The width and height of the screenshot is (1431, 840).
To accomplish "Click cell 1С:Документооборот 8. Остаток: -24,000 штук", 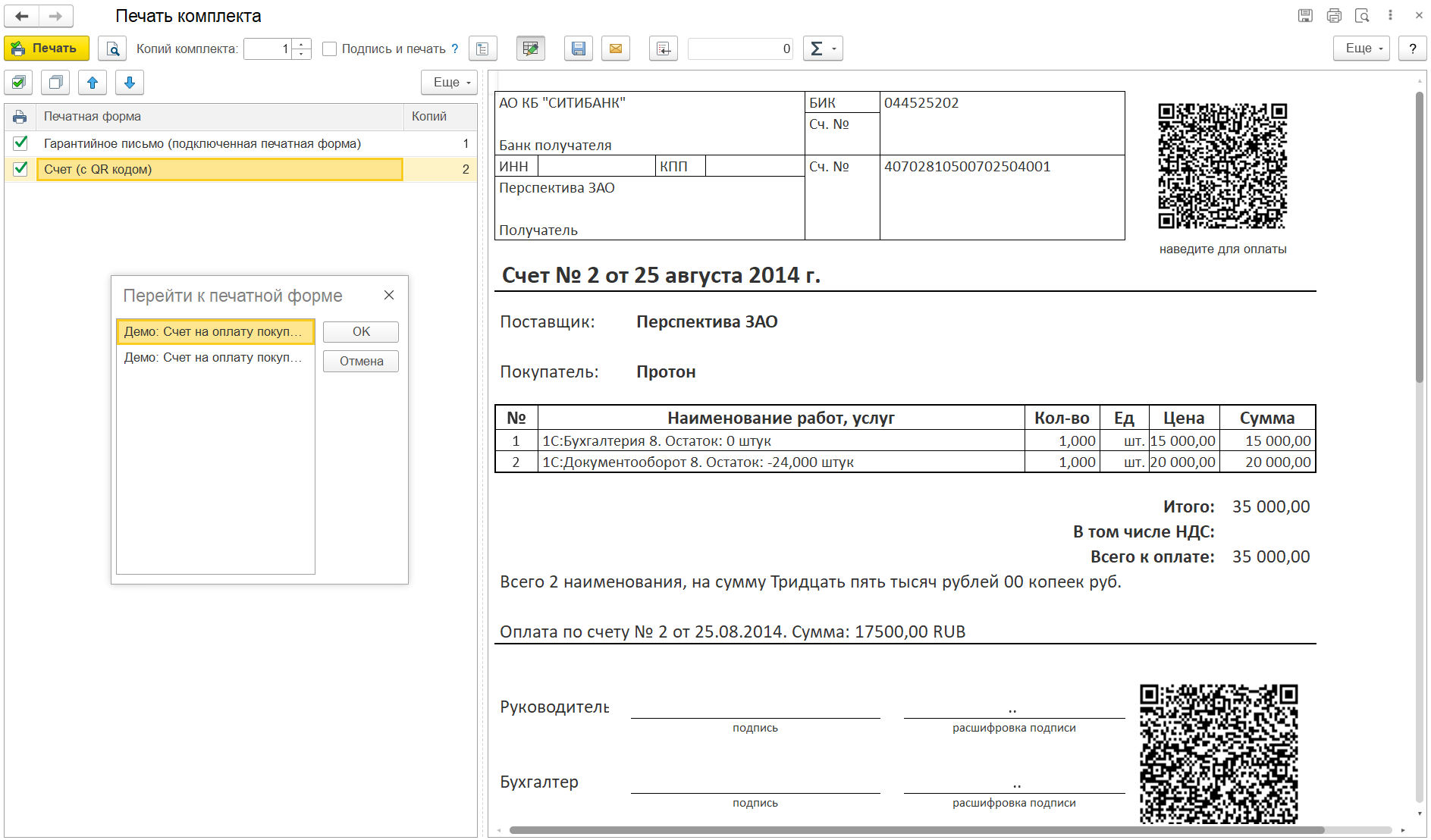I will (x=781, y=462).
